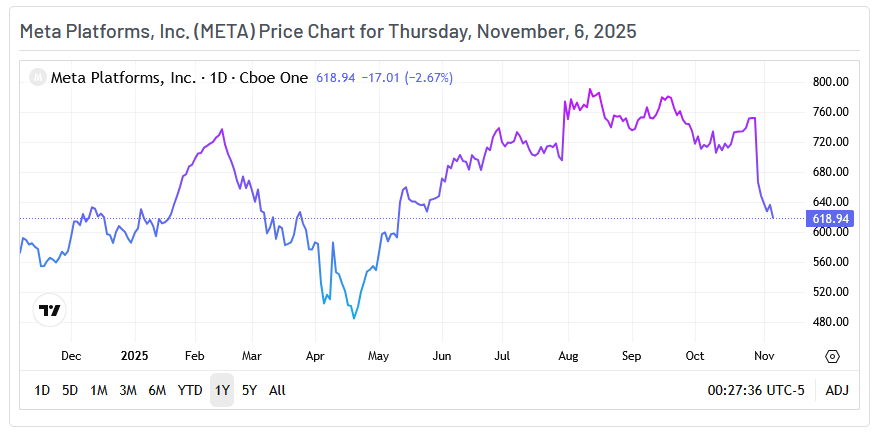Screen dimensions: 875x433
Task: Select the YTD range option
Action: click(190, 390)
